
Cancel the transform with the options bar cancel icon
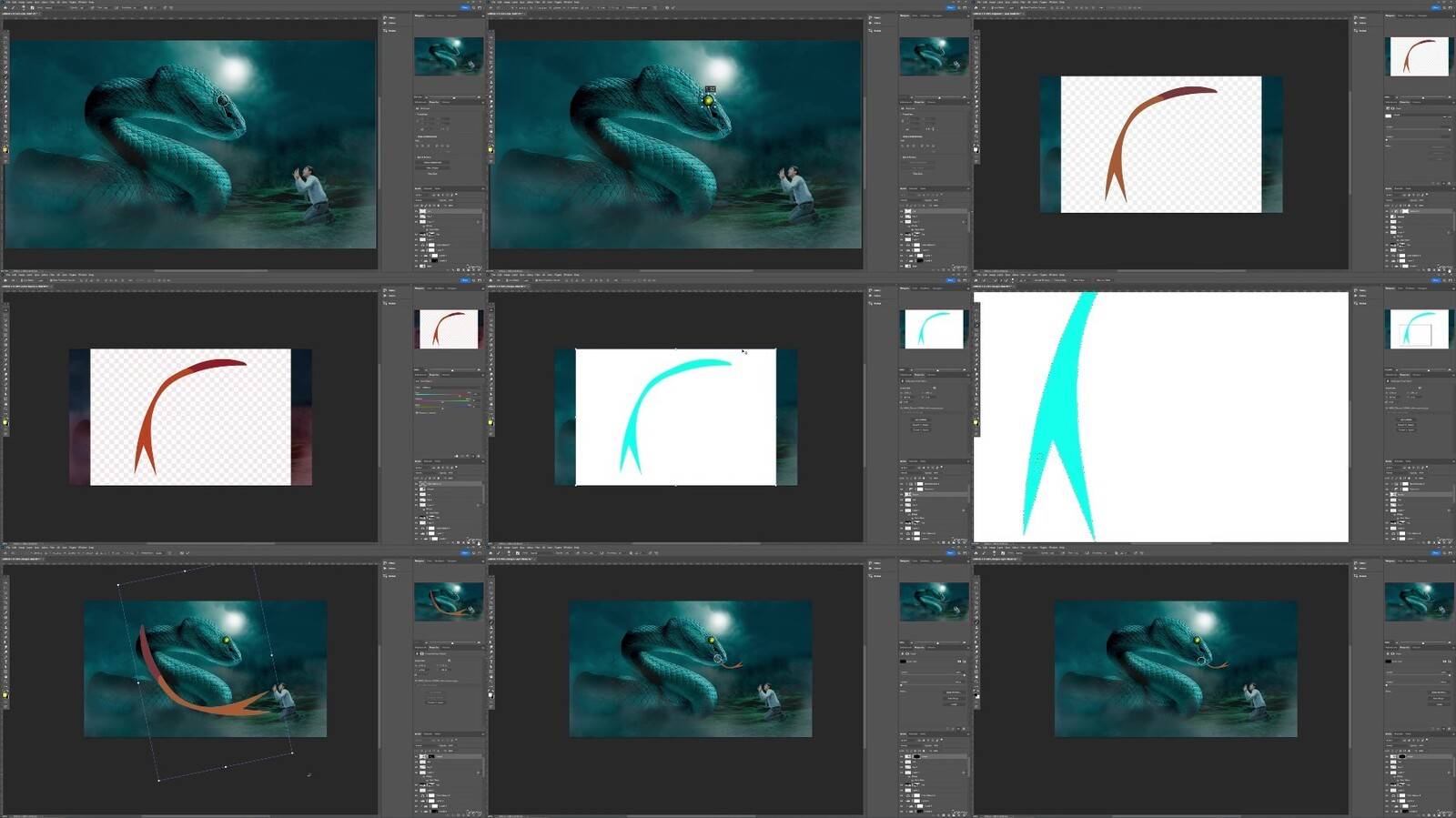tap(181, 552)
